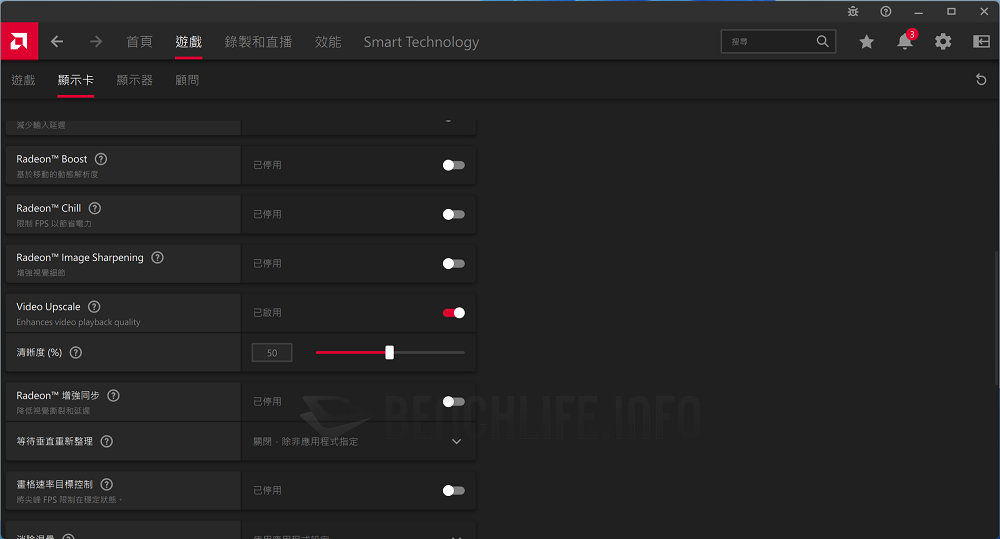Enable Radeon 增強同步 toggle
1000x539 pixels.
pyautogui.click(x=453, y=401)
